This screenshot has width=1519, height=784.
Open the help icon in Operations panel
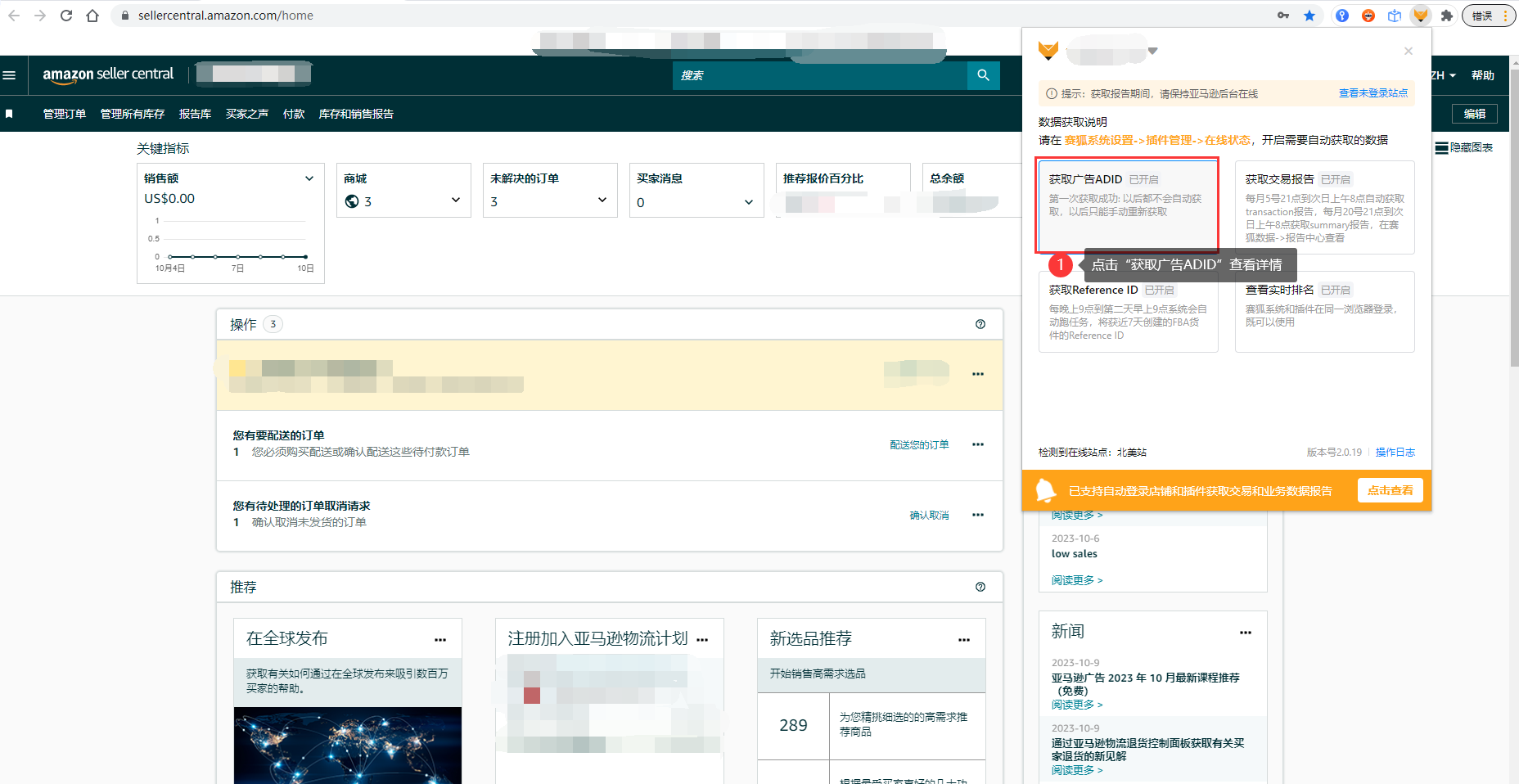(980, 324)
